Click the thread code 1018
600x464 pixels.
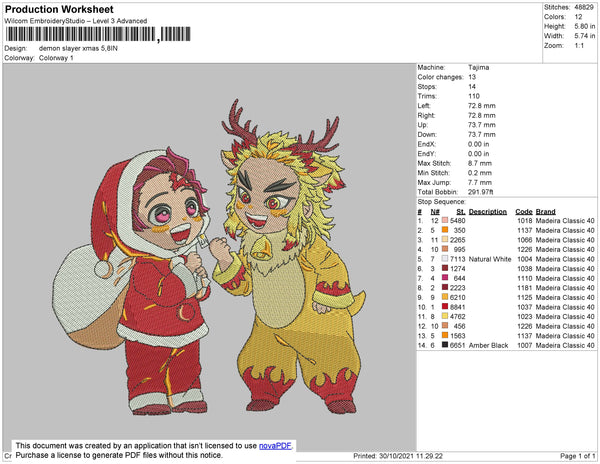[525, 221]
